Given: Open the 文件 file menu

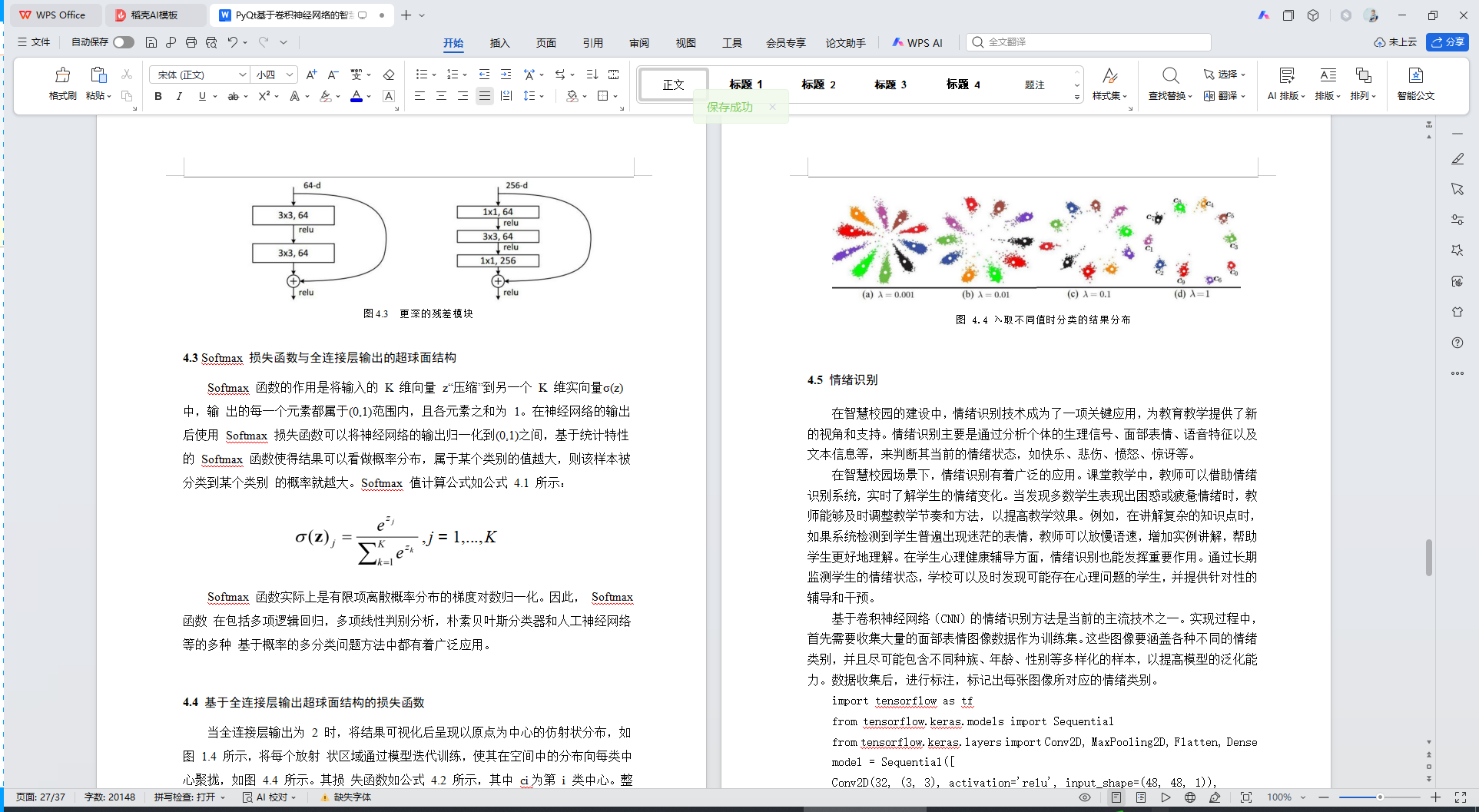Looking at the screenshot, I should [34, 42].
